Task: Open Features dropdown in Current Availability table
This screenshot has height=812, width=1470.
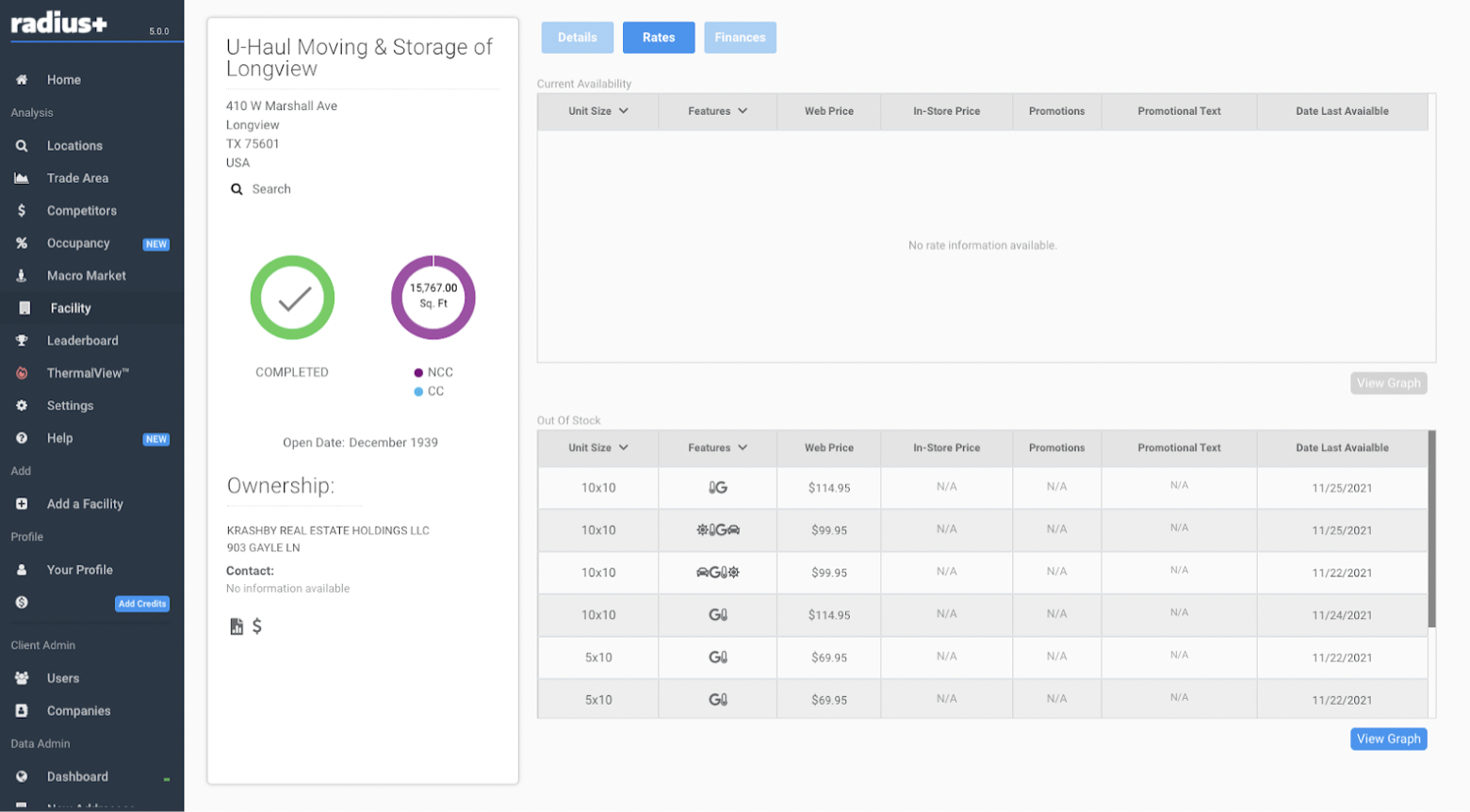Action: pos(718,111)
